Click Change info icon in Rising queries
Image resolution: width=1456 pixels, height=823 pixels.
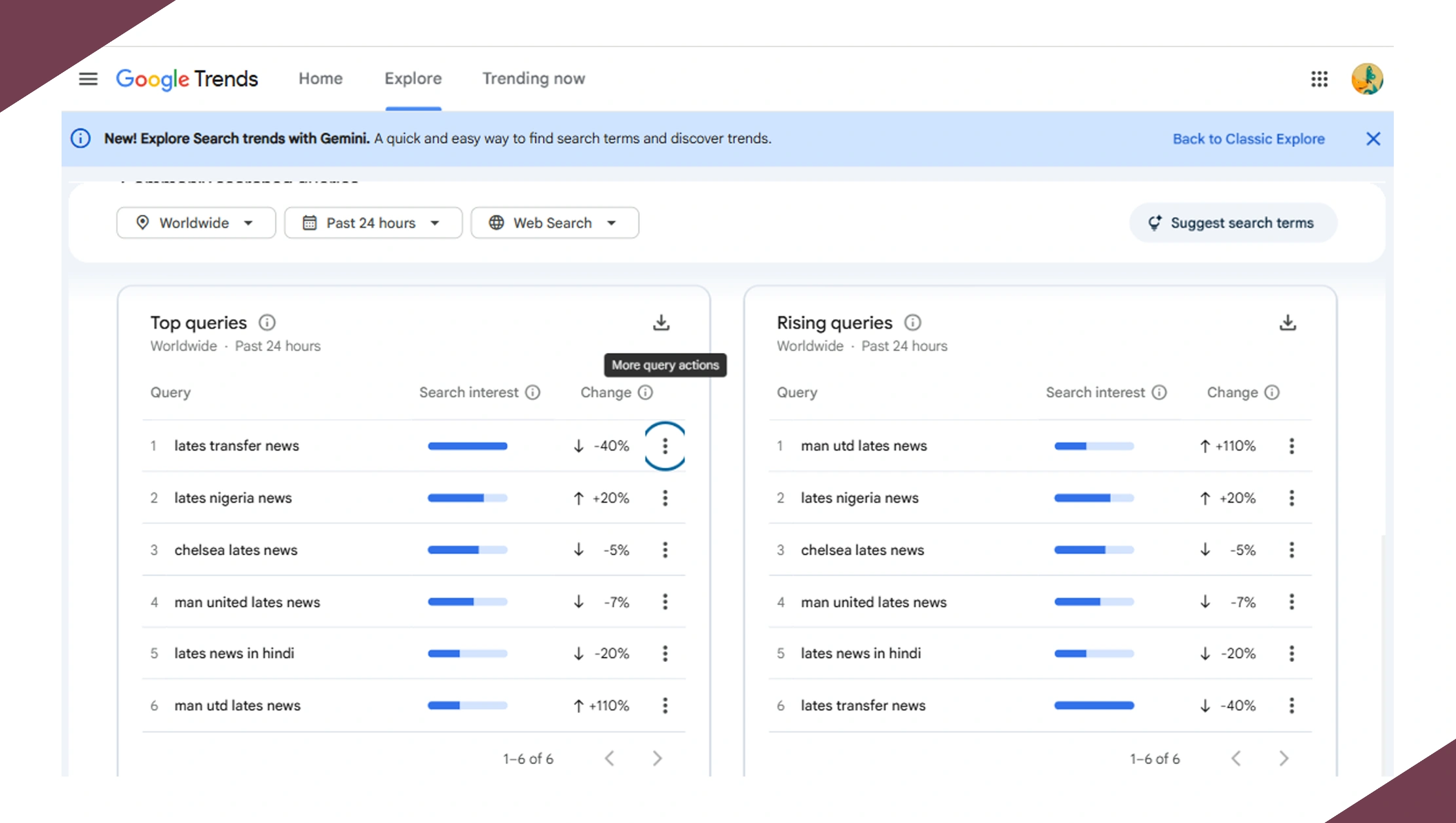[x=1272, y=392]
